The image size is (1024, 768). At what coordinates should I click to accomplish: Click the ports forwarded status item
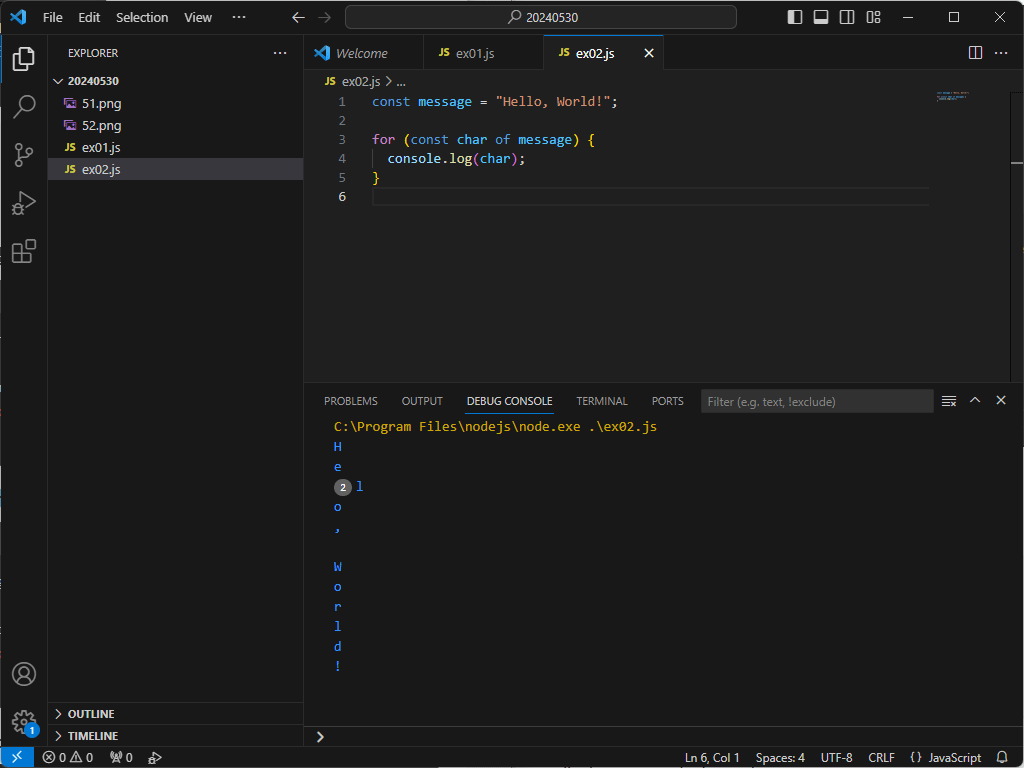[x=121, y=758]
